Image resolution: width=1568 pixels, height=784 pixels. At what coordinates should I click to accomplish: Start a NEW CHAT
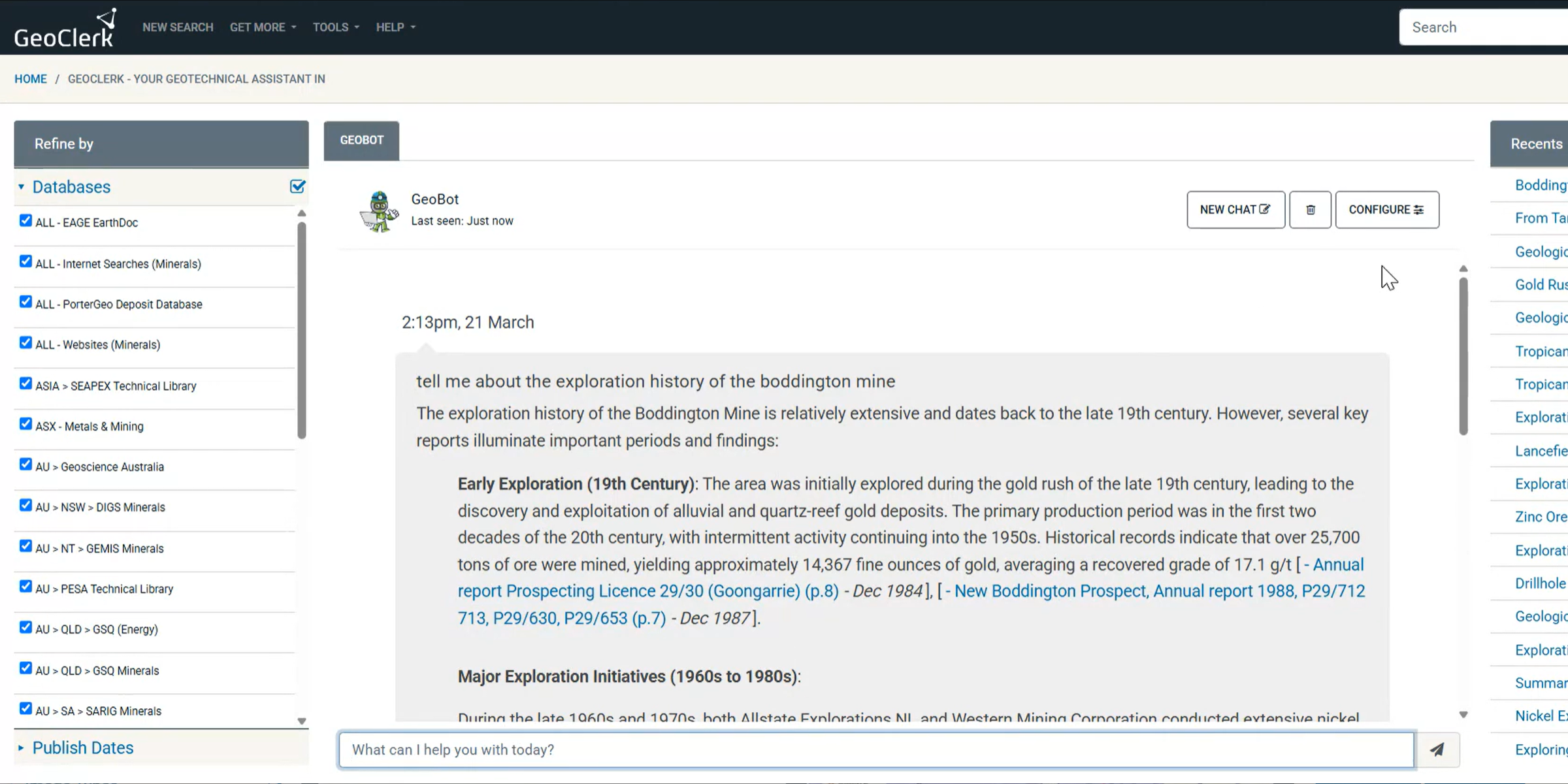(x=1235, y=210)
